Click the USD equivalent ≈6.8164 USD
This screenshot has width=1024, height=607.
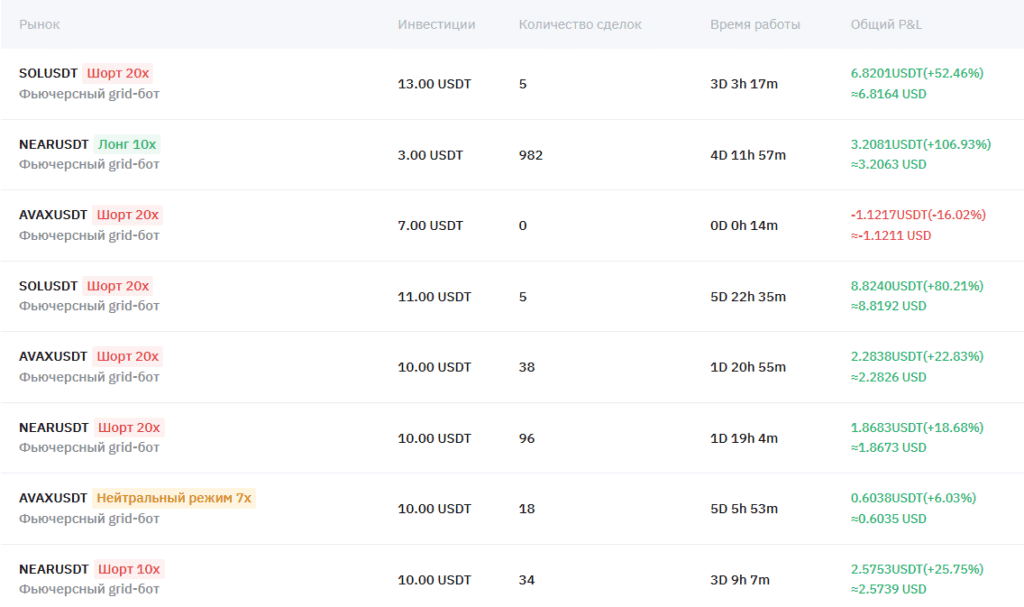tap(888, 94)
